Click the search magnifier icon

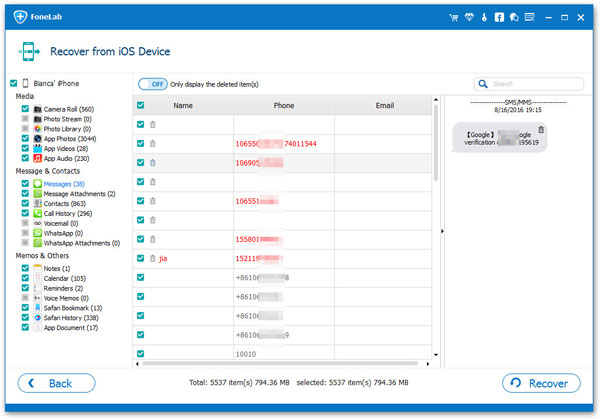pyautogui.click(x=483, y=84)
